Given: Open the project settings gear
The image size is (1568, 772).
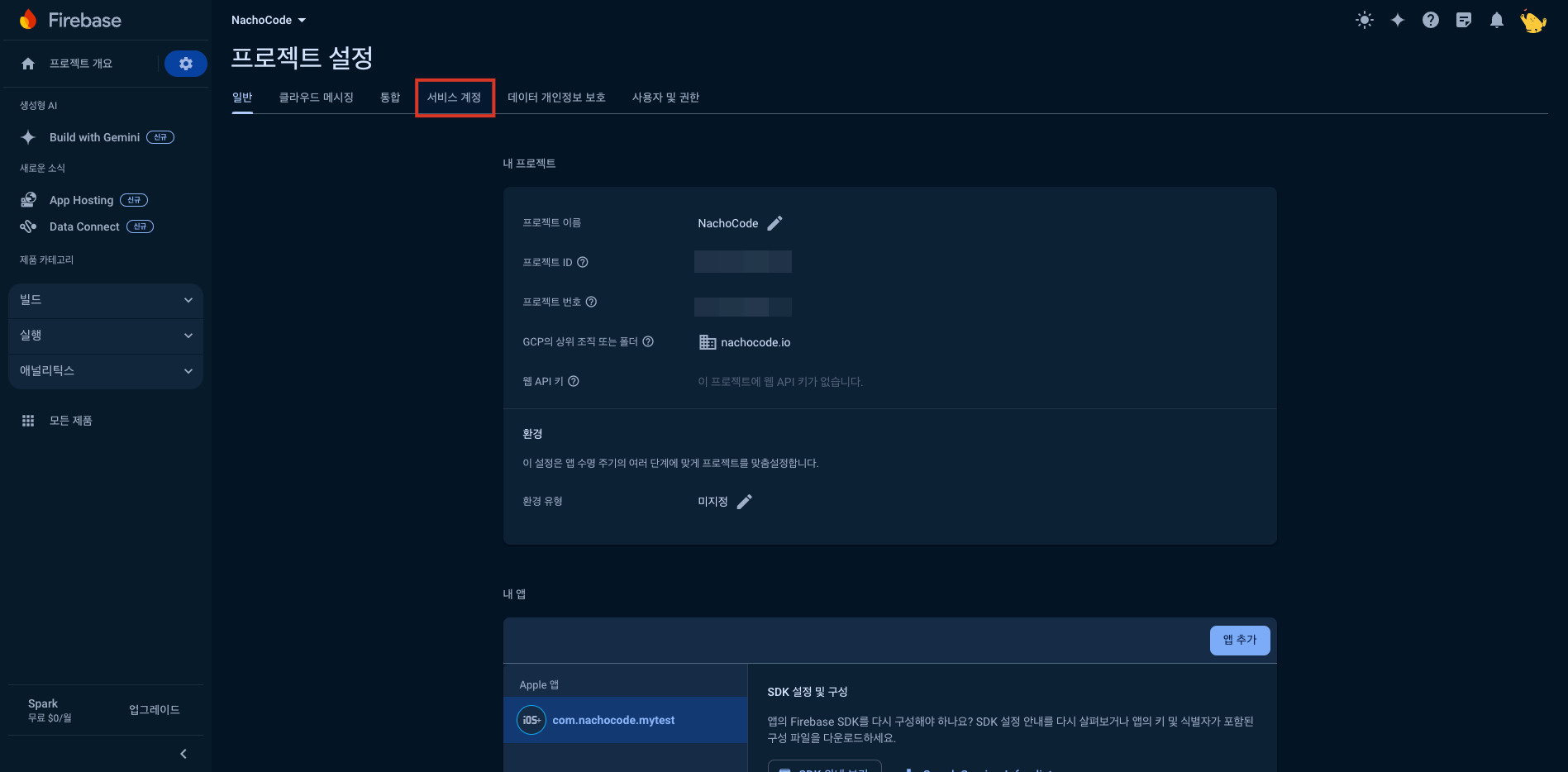Looking at the screenshot, I should pyautogui.click(x=186, y=64).
